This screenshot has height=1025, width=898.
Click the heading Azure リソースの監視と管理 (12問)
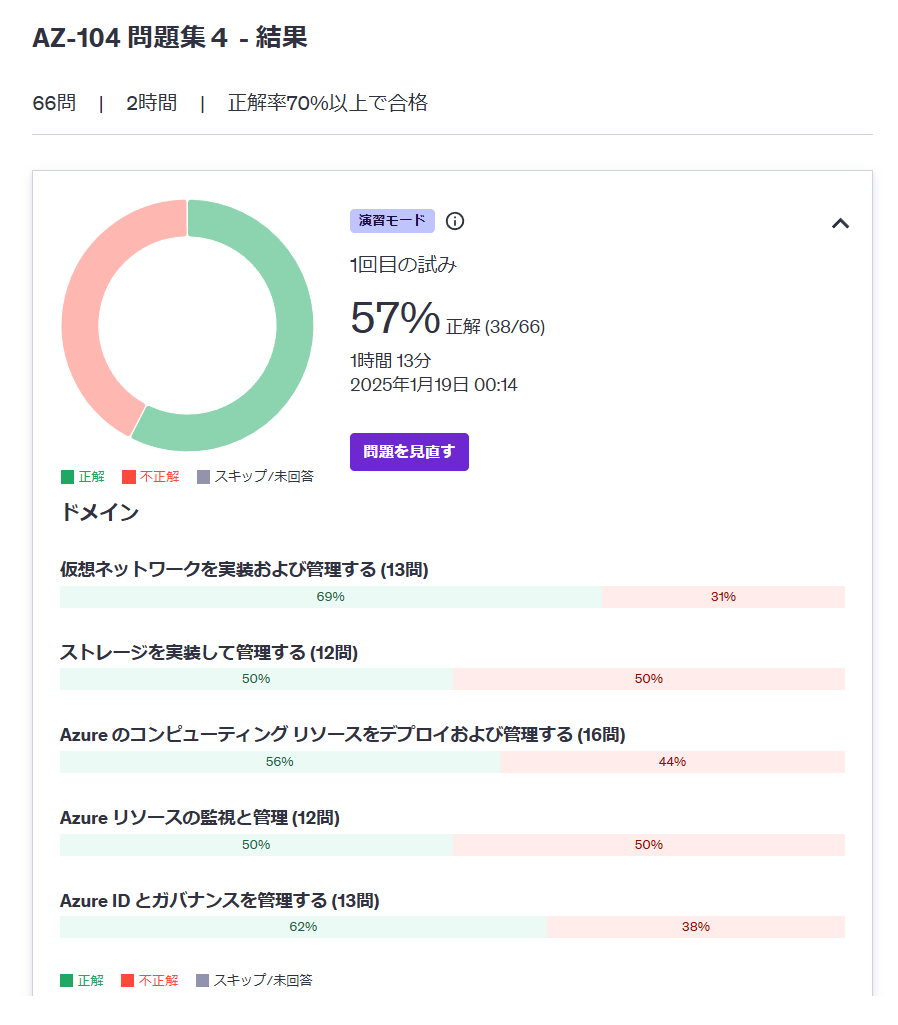coord(199,818)
